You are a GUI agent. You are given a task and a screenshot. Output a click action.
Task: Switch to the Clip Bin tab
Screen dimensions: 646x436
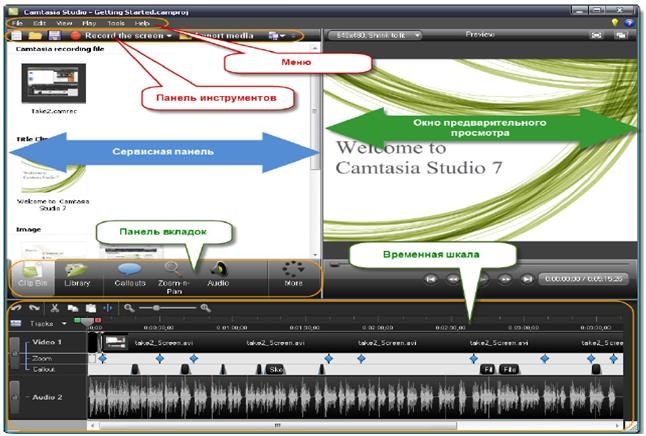[32, 277]
